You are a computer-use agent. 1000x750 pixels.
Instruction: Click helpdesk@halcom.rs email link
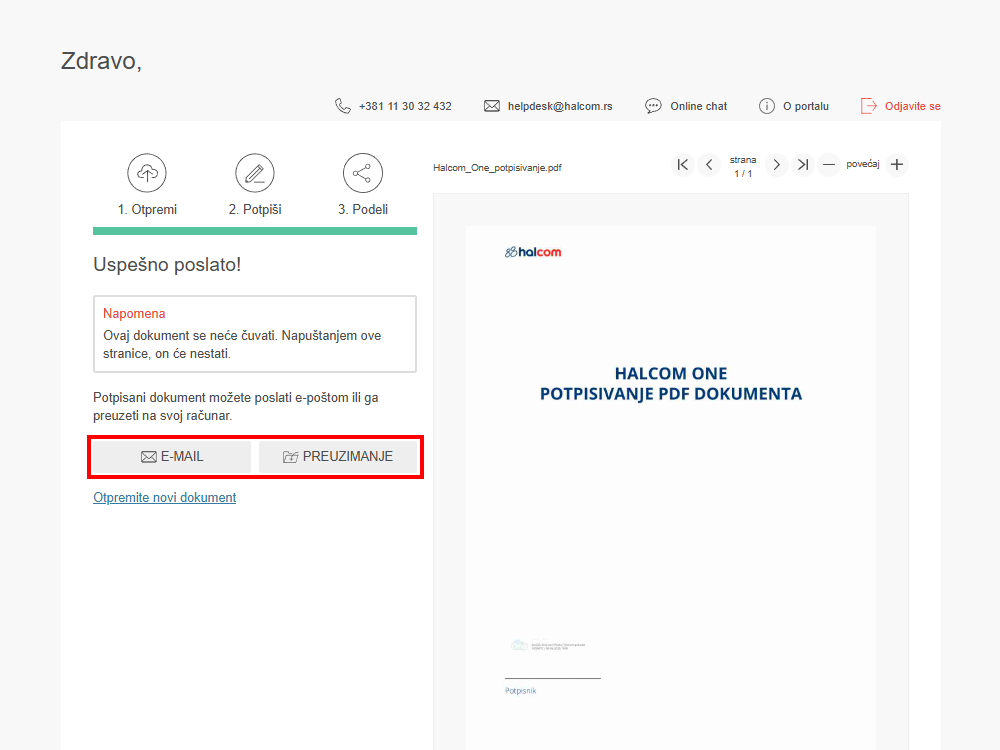560,107
